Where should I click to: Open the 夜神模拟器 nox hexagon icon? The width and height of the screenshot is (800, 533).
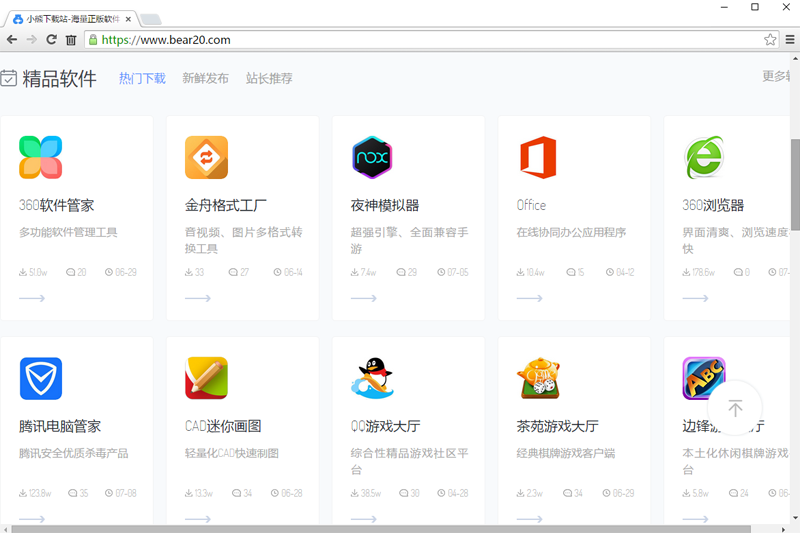(x=372, y=157)
